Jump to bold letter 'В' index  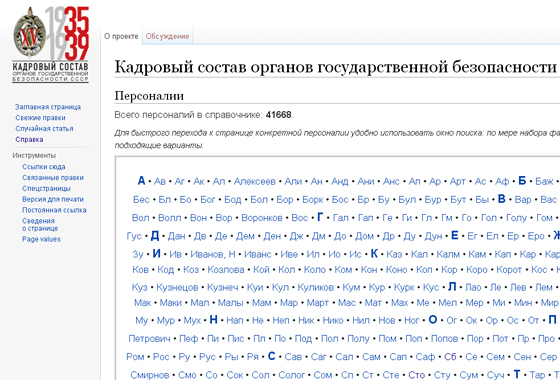pos(501,199)
